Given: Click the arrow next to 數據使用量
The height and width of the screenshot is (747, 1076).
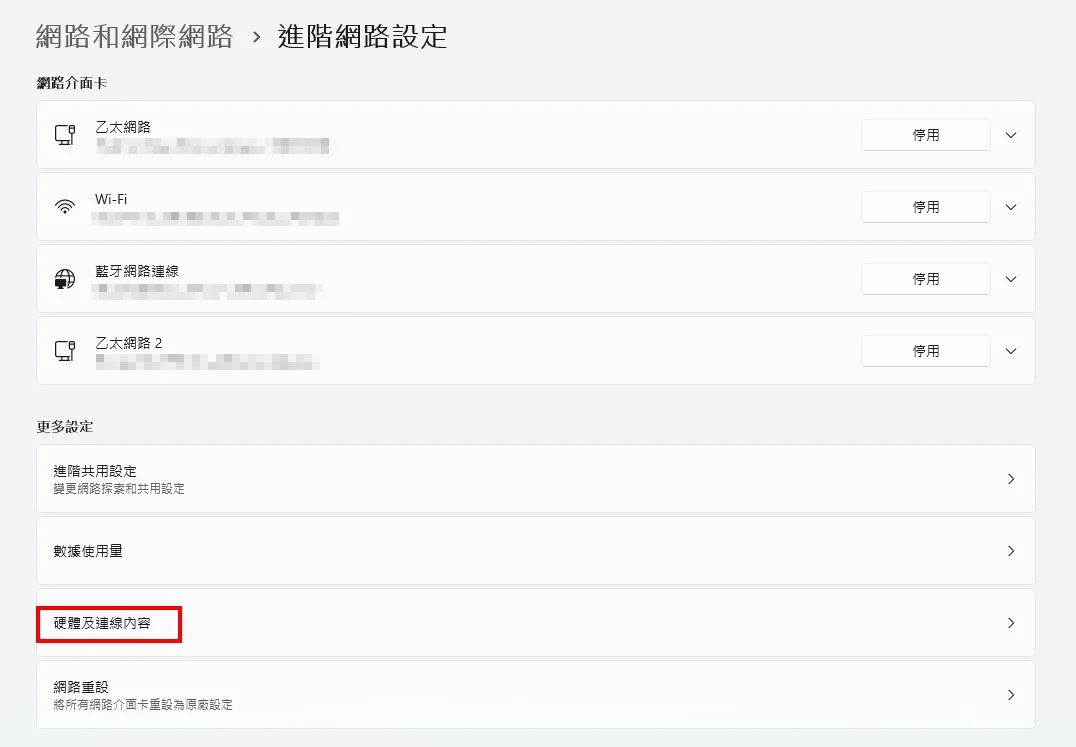Looking at the screenshot, I should click(x=1011, y=551).
